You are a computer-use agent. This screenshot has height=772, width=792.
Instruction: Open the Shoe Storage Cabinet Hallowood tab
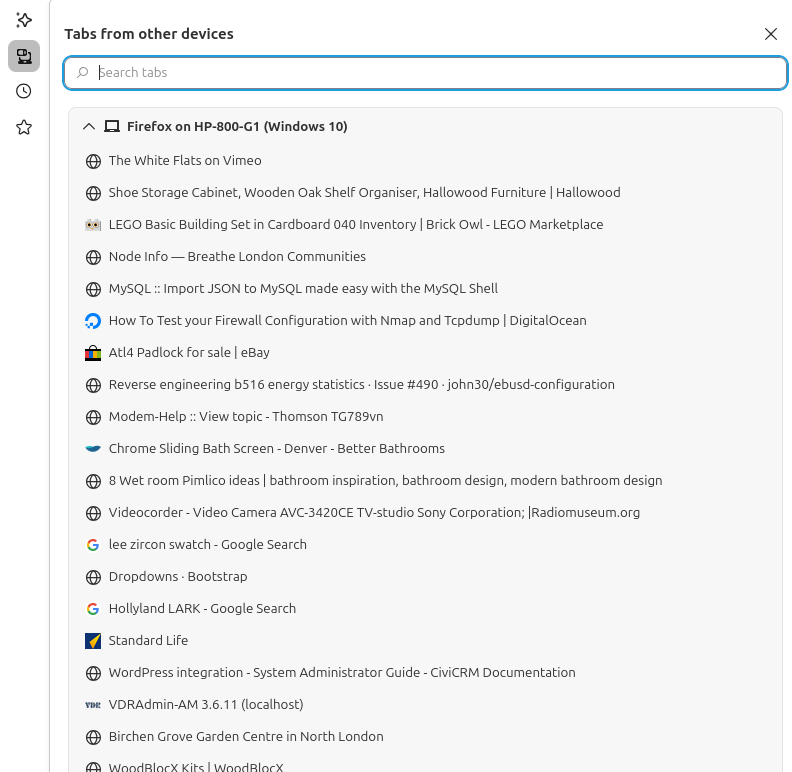[364, 193]
